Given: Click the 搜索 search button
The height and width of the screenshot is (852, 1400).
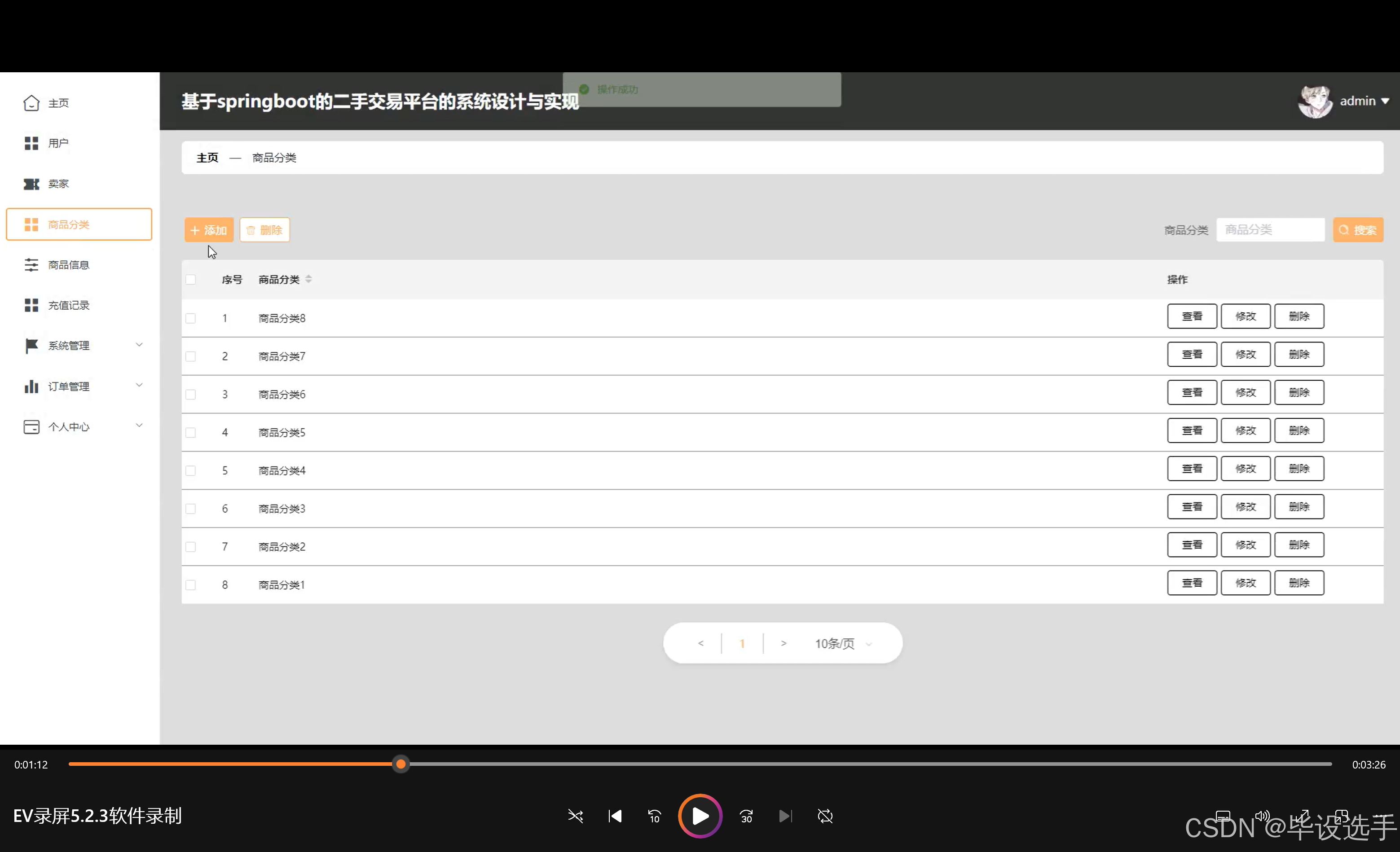Looking at the screenshot, I should pos(1358,230).
